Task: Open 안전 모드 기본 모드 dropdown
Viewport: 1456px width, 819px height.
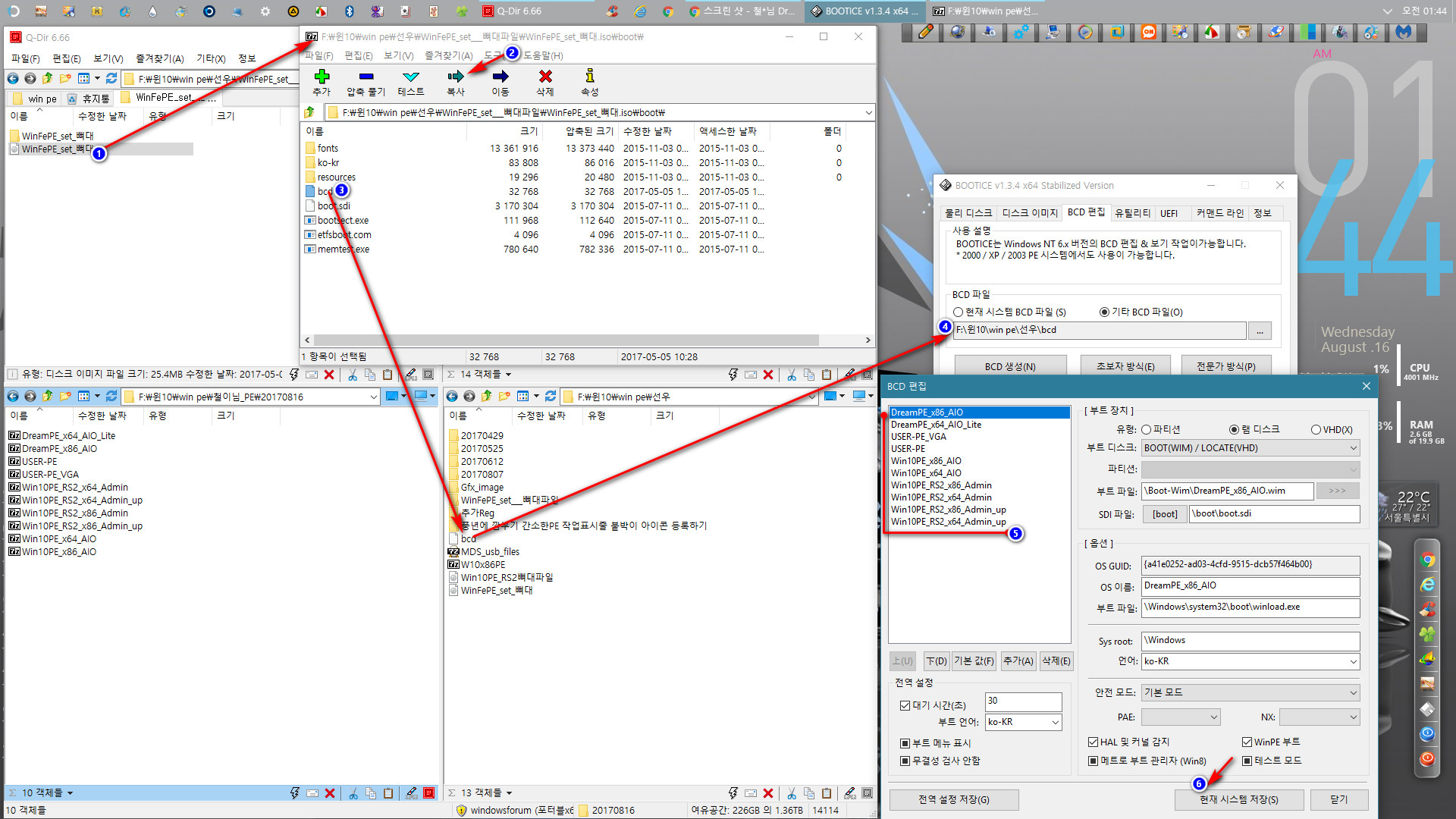Action: click(x=1250, y=692)
